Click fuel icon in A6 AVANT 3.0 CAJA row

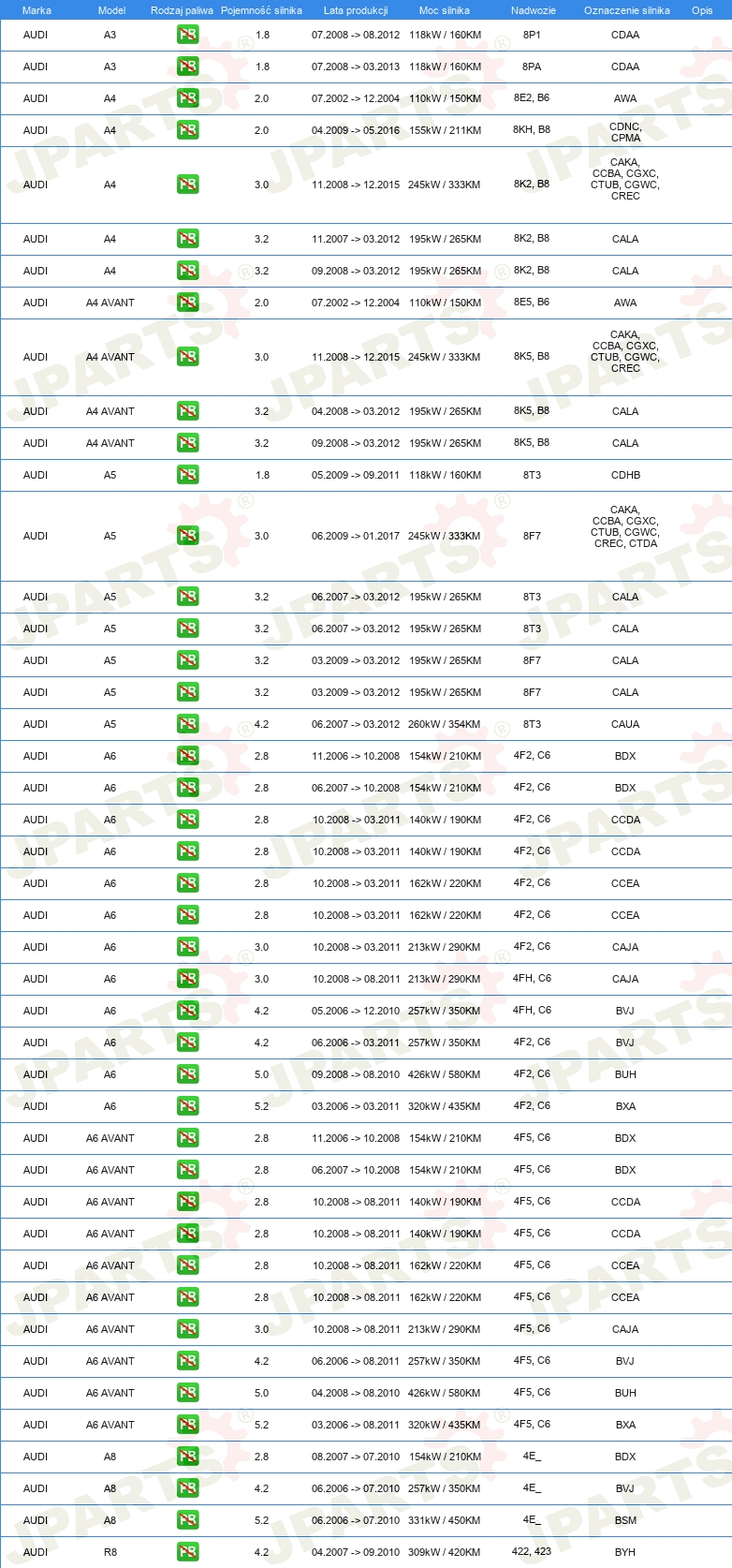click(x=187, y=1329)
